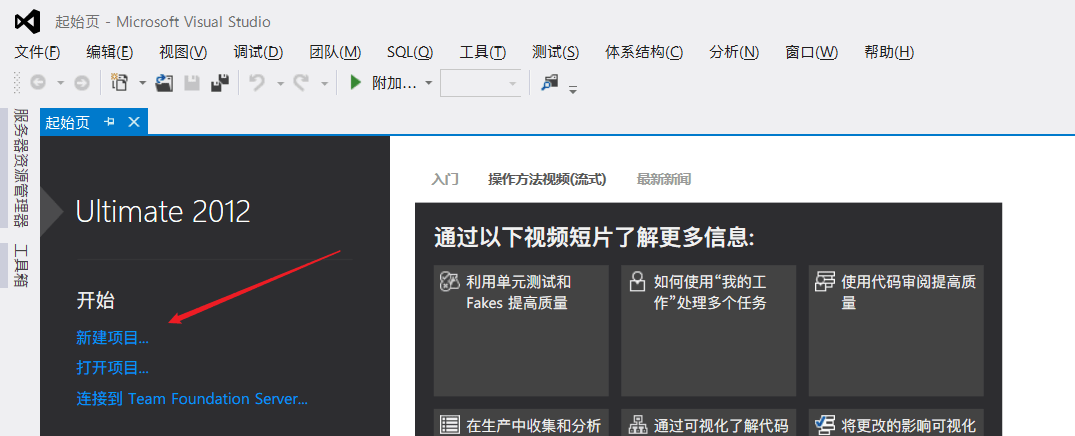Open the 利用单元测试和 Fakes 提高质量 video tile
The image size is (1075, 436).
pos(520,330)
